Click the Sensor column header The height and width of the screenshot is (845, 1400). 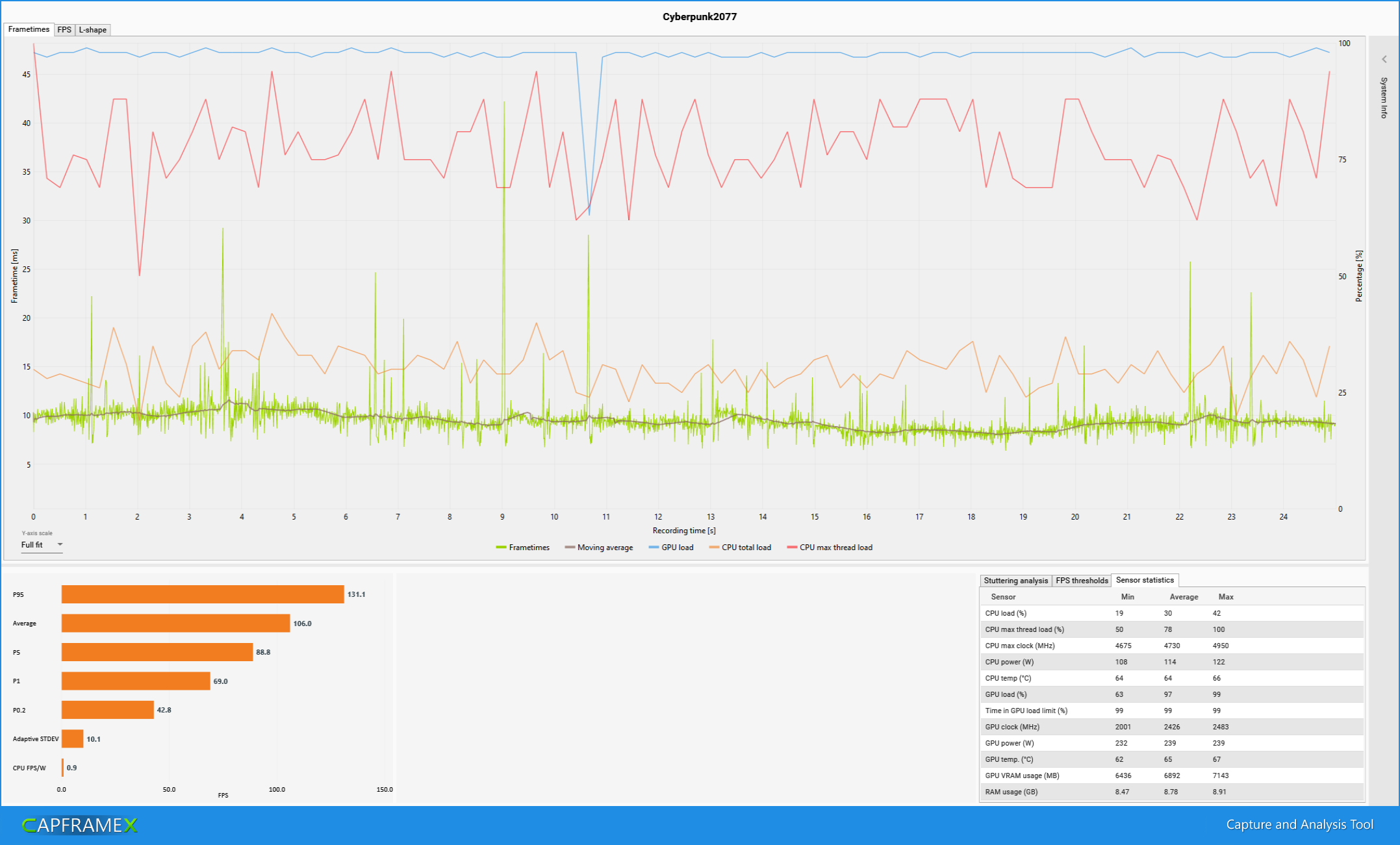point(1003,597)
